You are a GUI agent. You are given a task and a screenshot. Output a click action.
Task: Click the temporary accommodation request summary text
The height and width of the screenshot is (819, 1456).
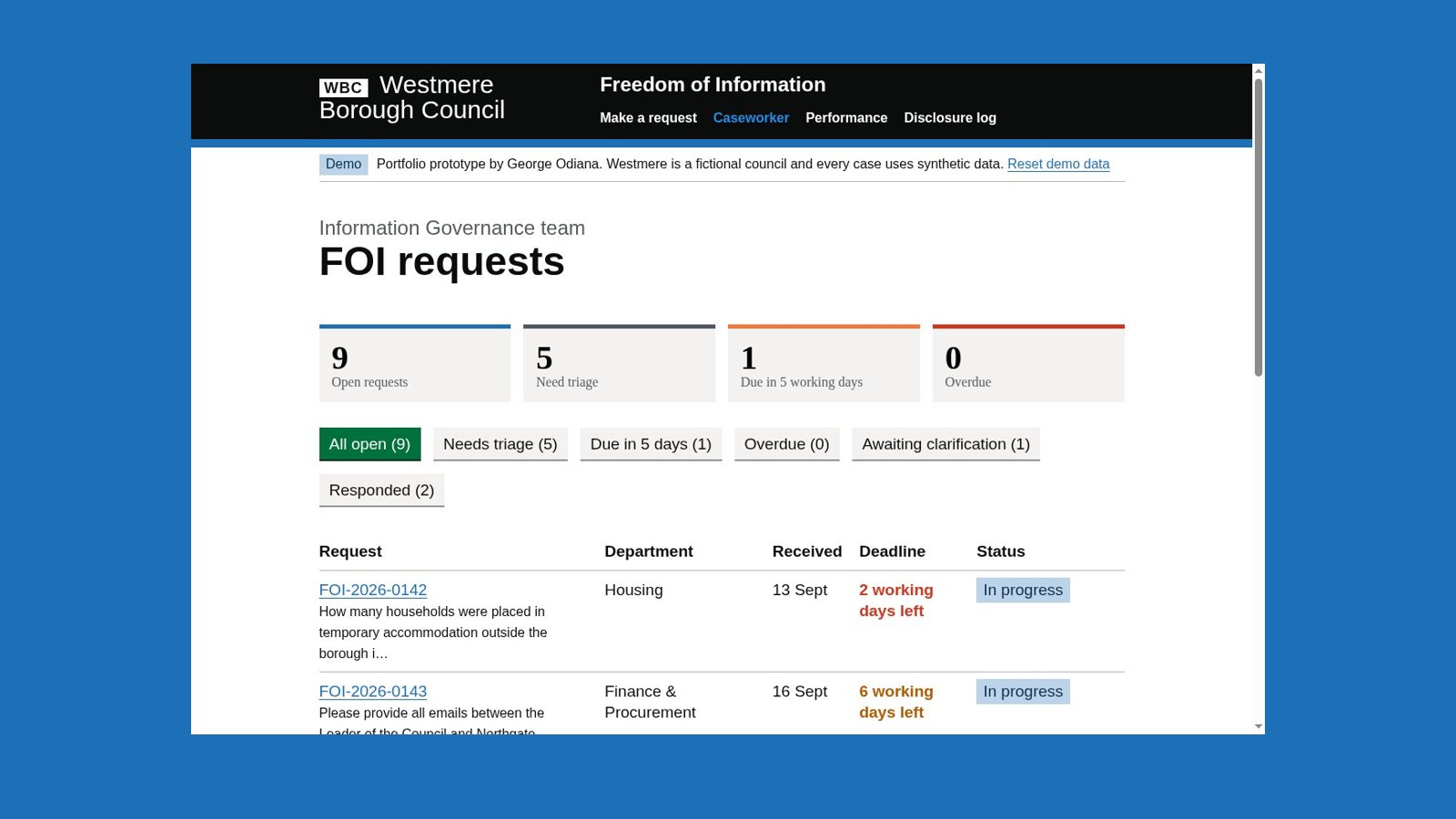[433, 632]
